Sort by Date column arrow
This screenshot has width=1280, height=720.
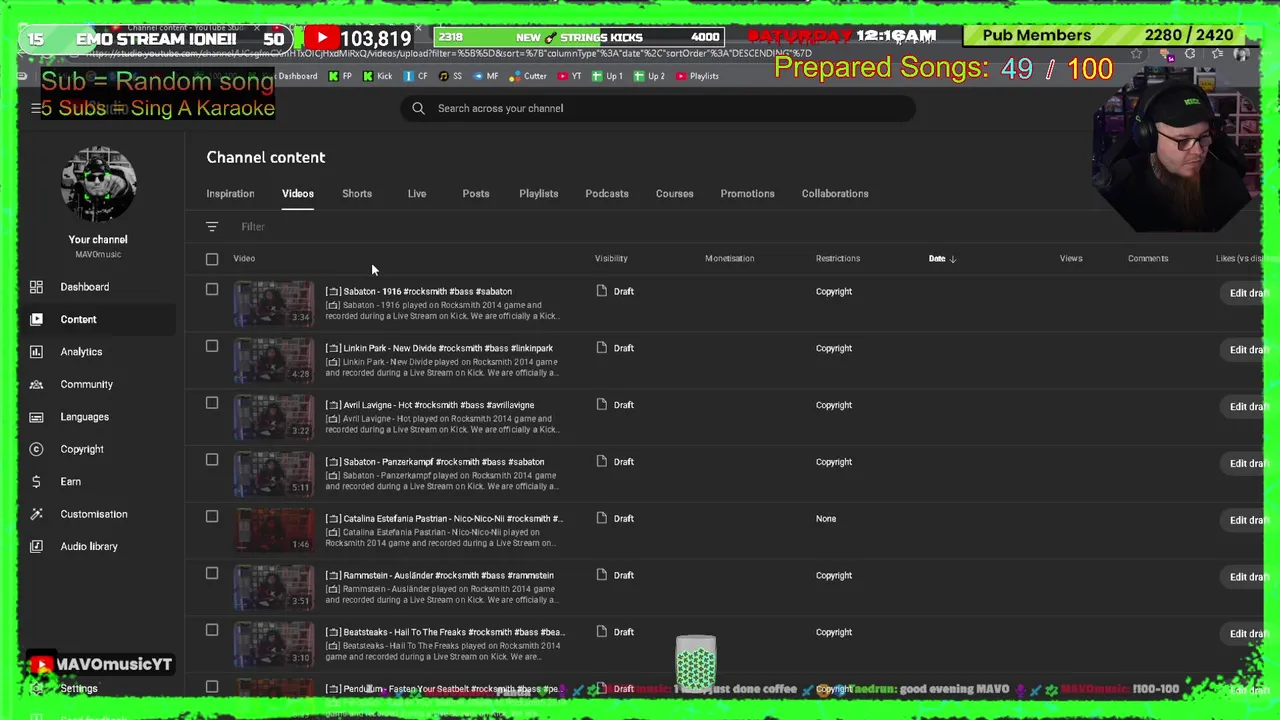pos(952,259)
